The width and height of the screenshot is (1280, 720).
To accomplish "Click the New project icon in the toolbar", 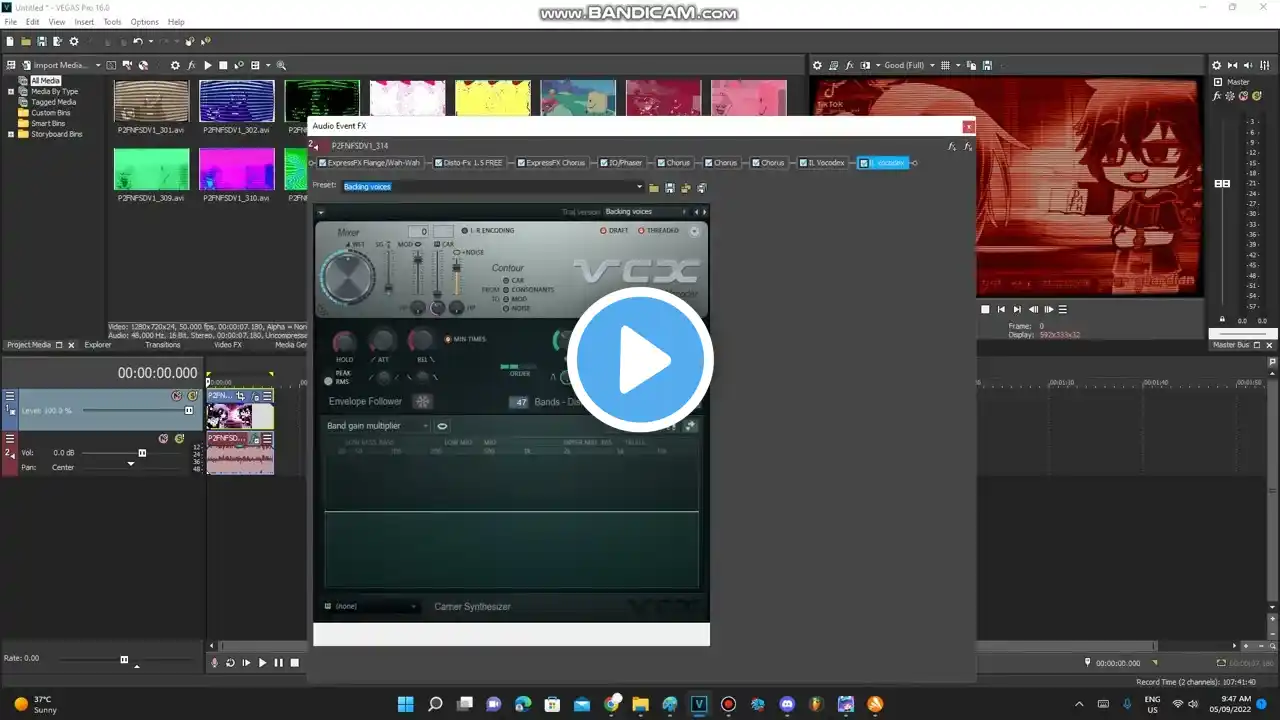I will [10, 41].
